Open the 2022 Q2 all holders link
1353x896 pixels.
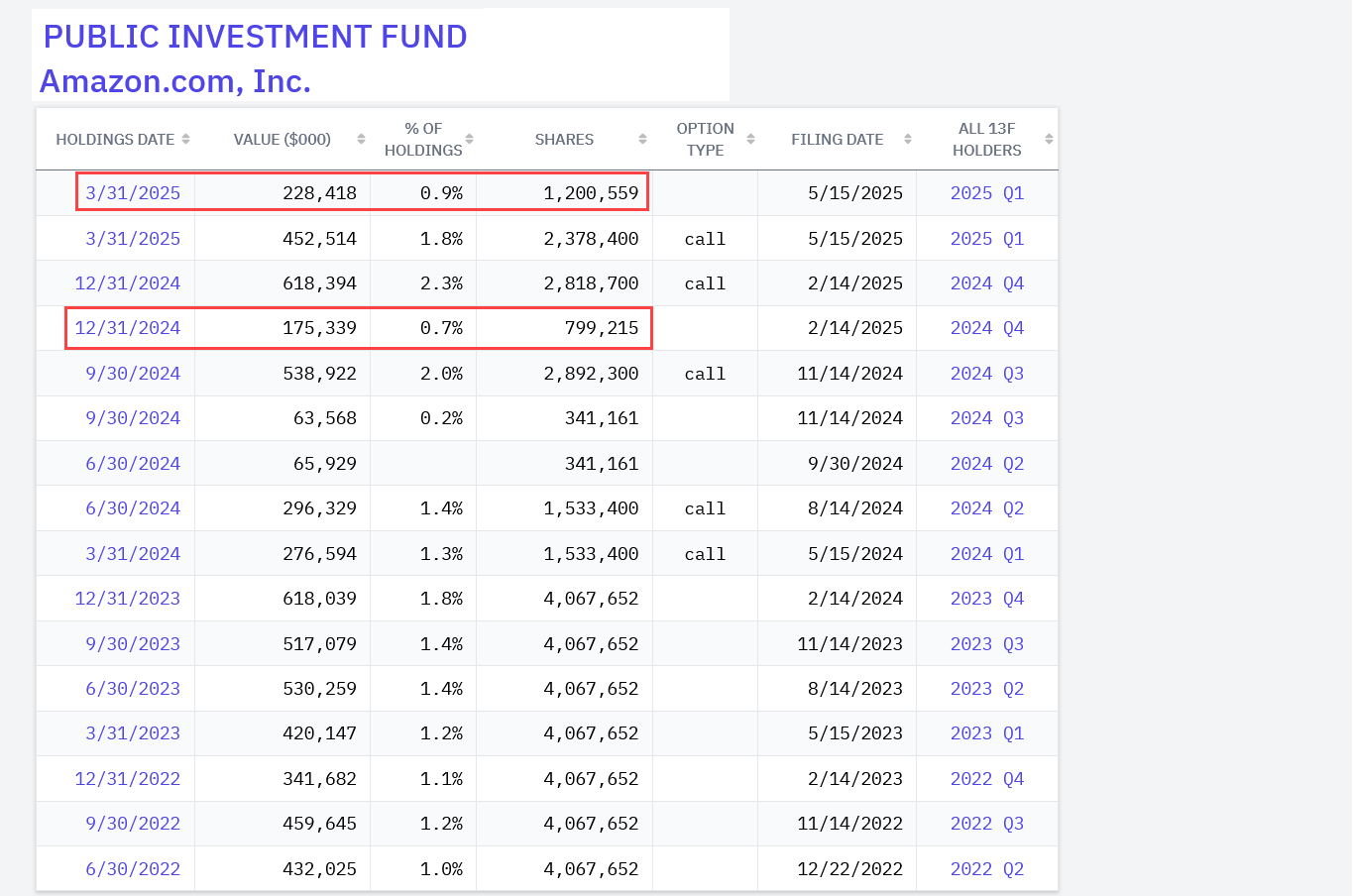point(987,869)
